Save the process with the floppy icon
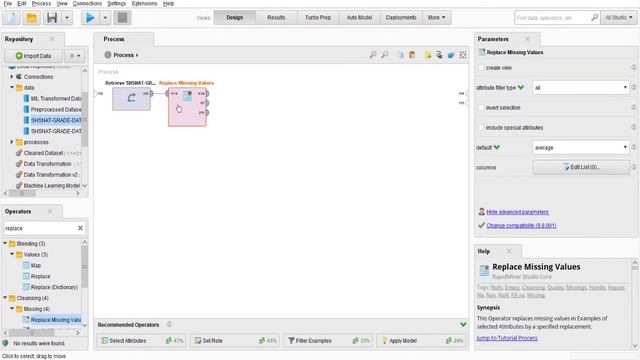Viewport: 640px width, 360px height. tap(52, 18)
